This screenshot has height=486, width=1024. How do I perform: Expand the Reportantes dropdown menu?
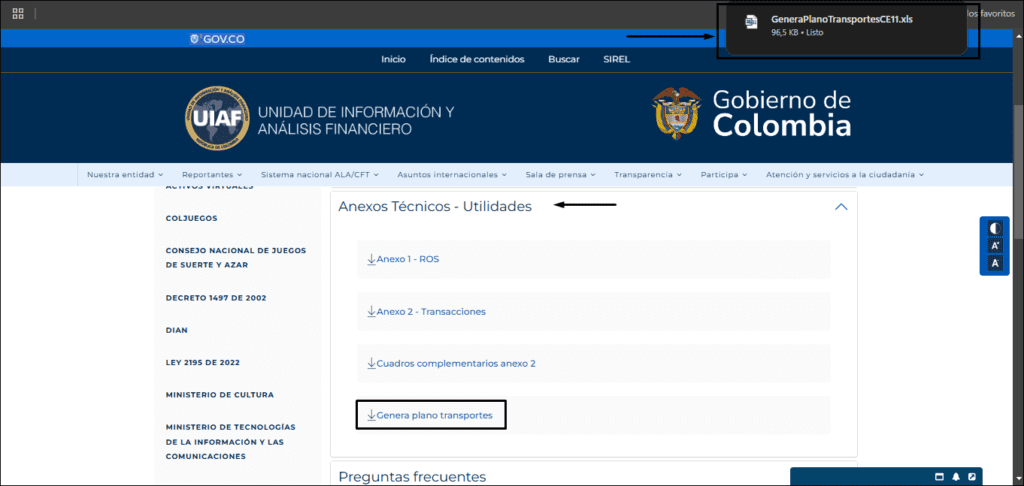tap(212, 175)
